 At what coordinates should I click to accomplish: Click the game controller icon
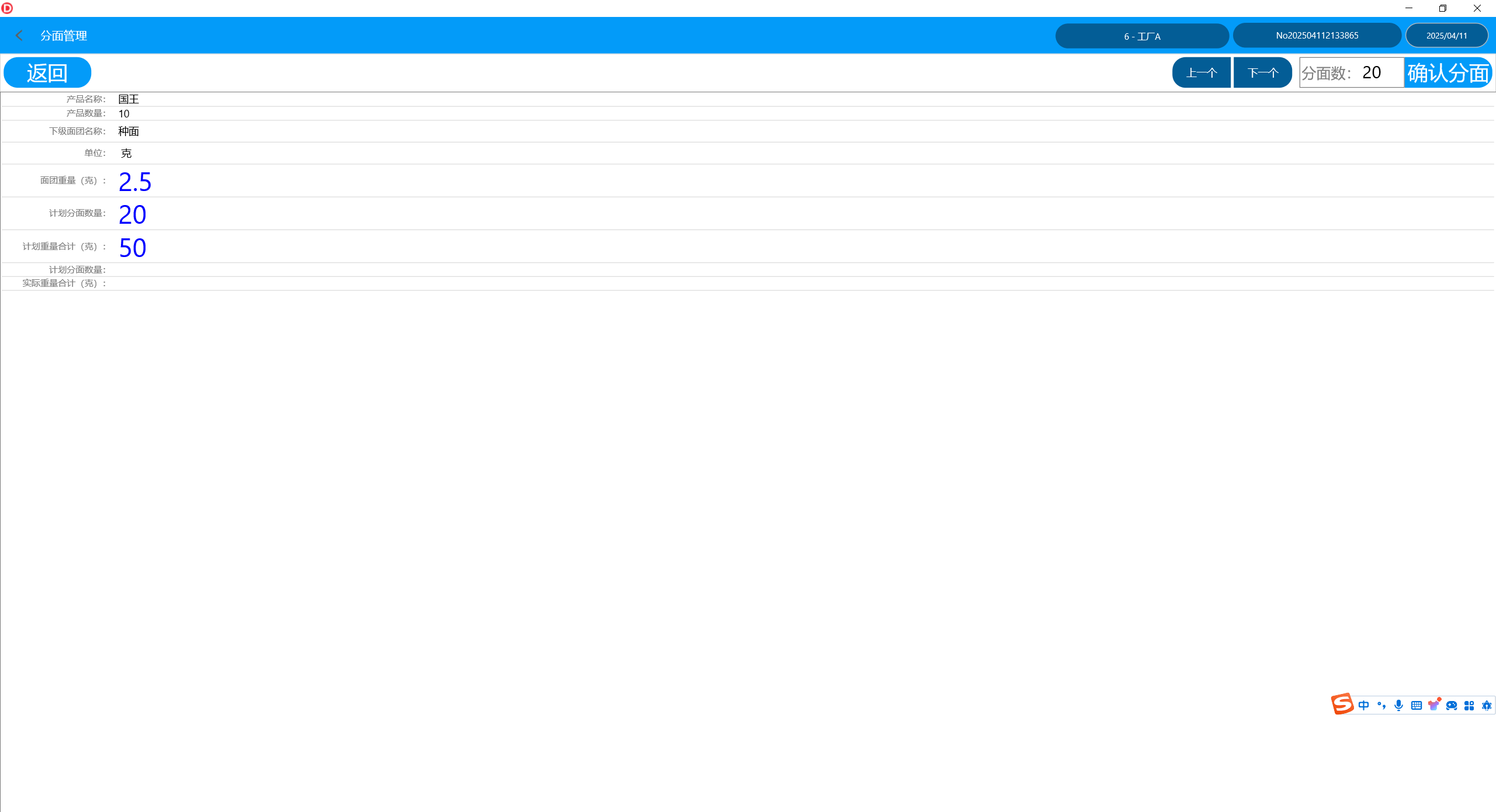tap(1452, 705)
